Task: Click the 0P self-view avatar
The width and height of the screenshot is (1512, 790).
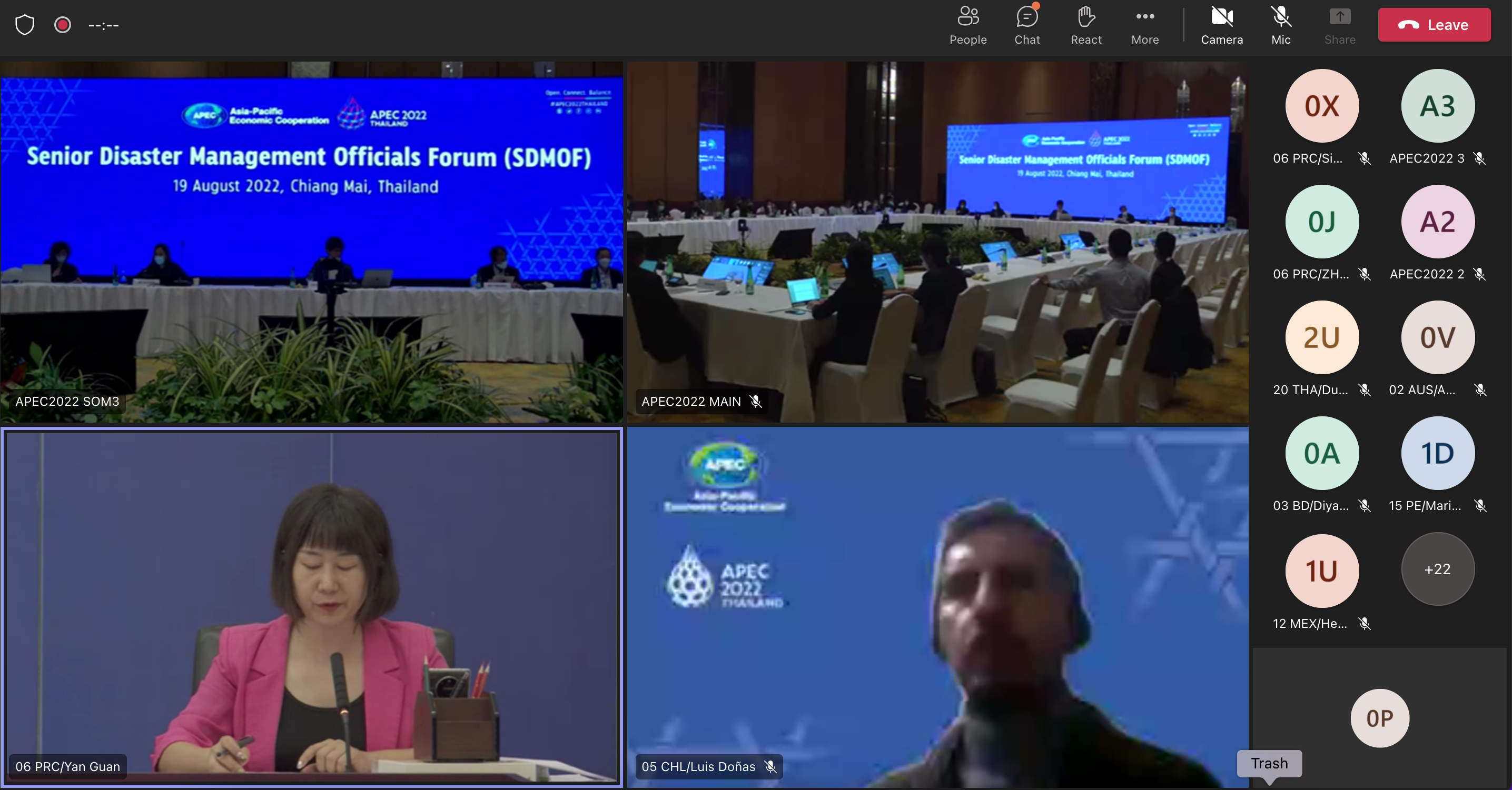Action: [x=1380, y=718]
